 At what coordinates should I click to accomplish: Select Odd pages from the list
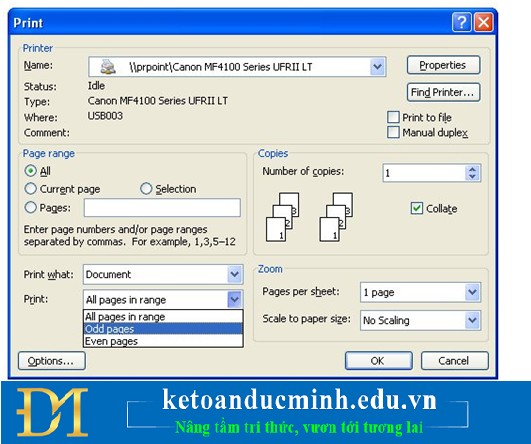point(163,329)
